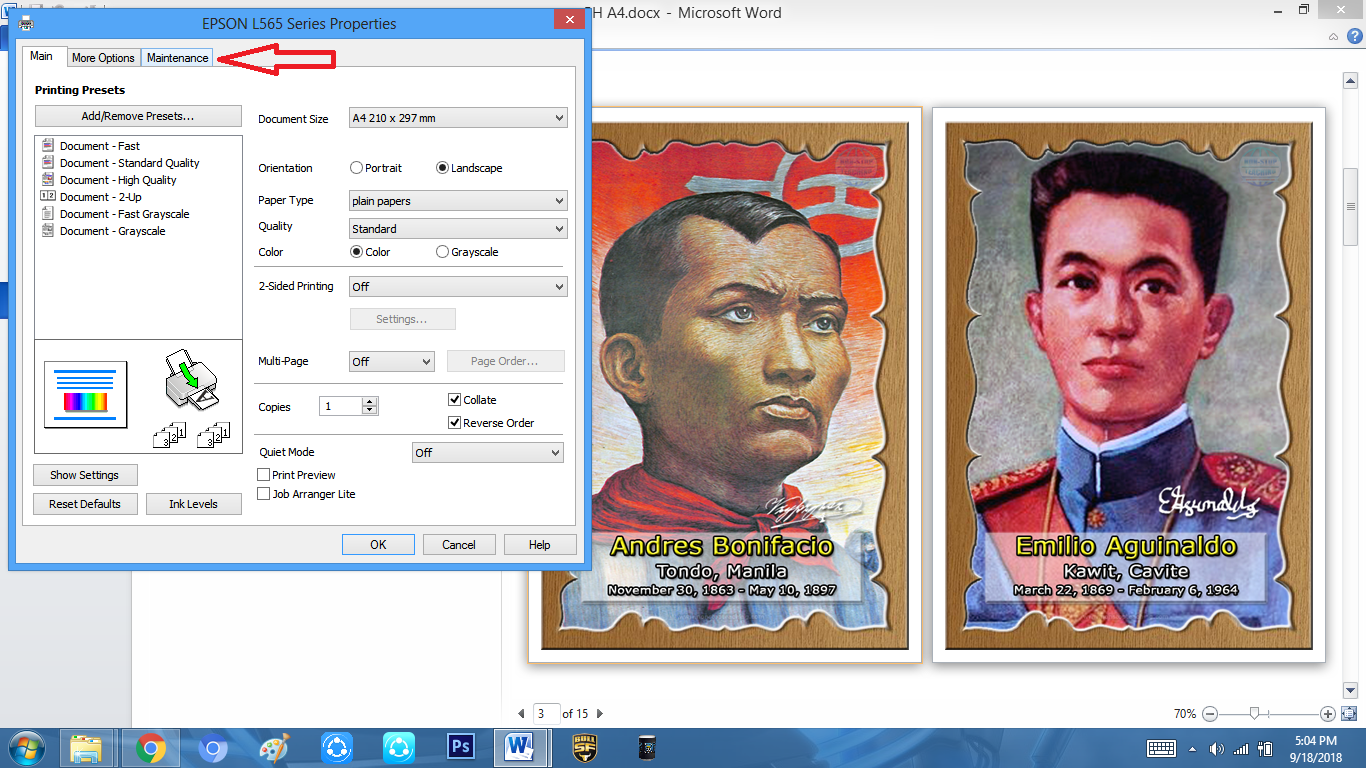
Task: Click the network signal icon in the tray
Action: click(1241, 749)
